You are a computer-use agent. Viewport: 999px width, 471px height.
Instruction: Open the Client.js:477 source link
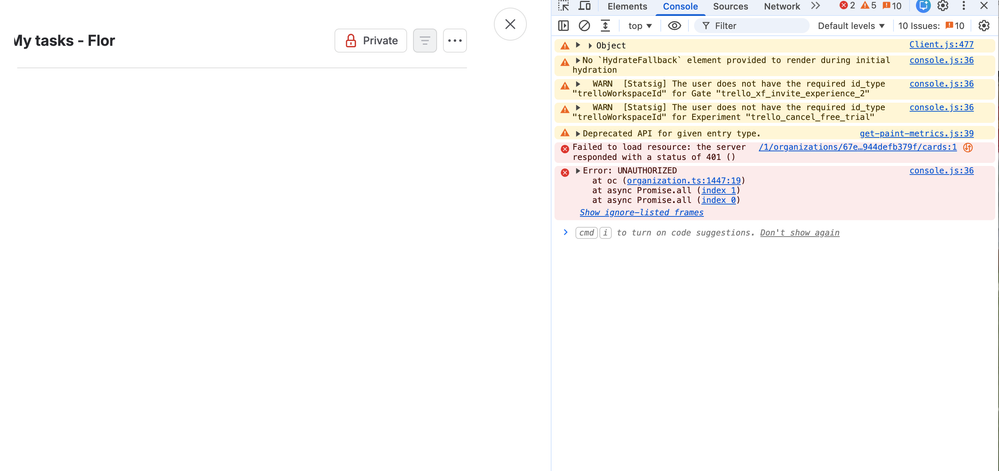(x=942, y=45)
